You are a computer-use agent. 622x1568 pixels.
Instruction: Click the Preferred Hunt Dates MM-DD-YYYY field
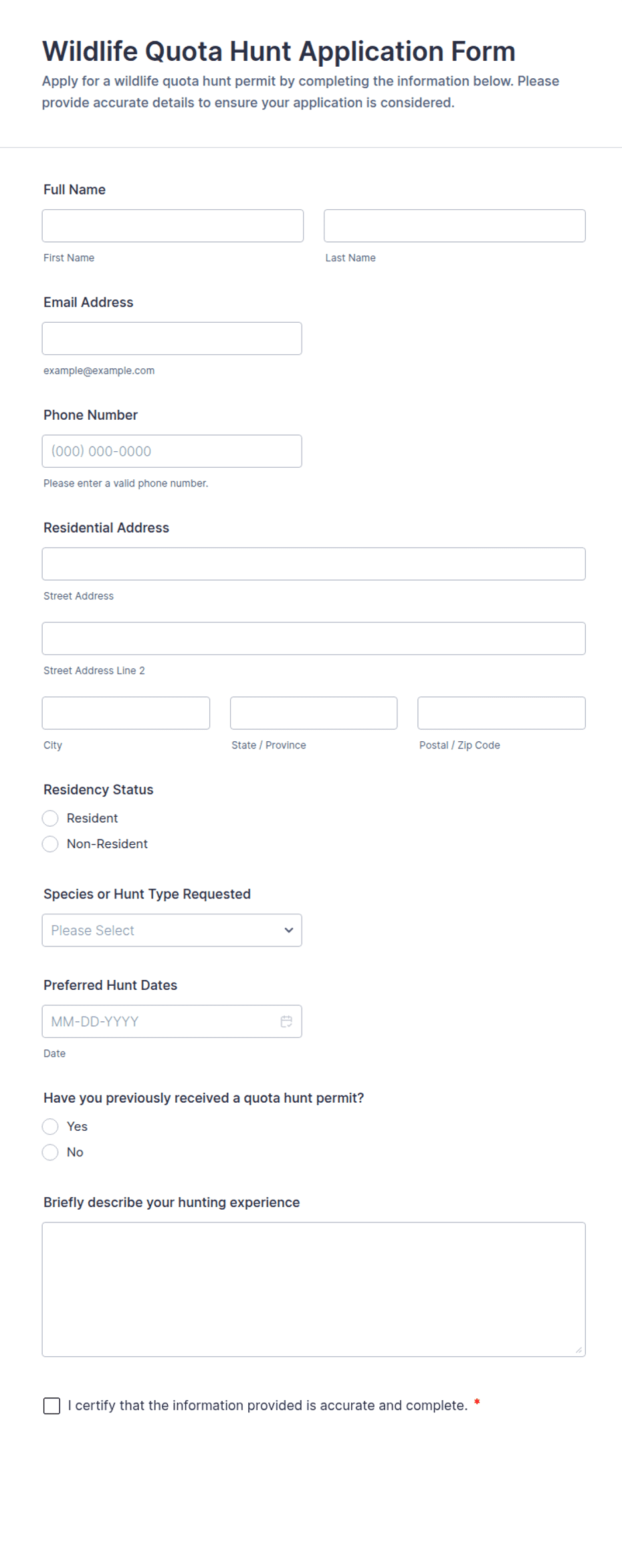click(172, 1021)
